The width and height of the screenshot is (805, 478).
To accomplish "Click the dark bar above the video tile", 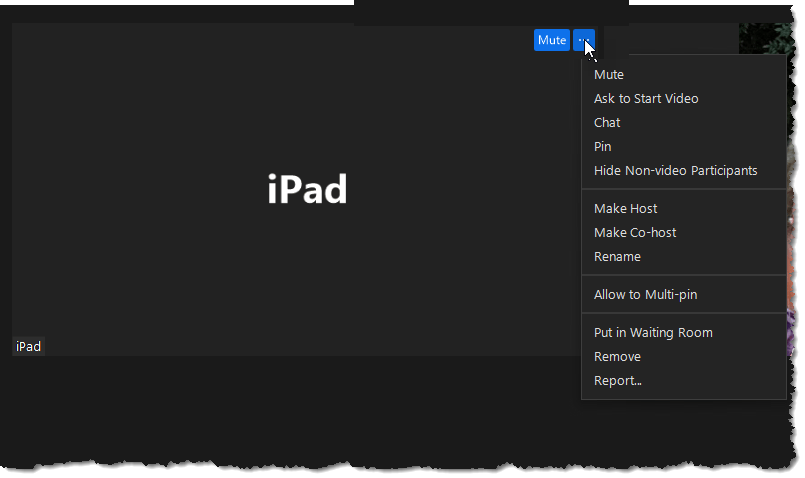I will coord(490,12).
